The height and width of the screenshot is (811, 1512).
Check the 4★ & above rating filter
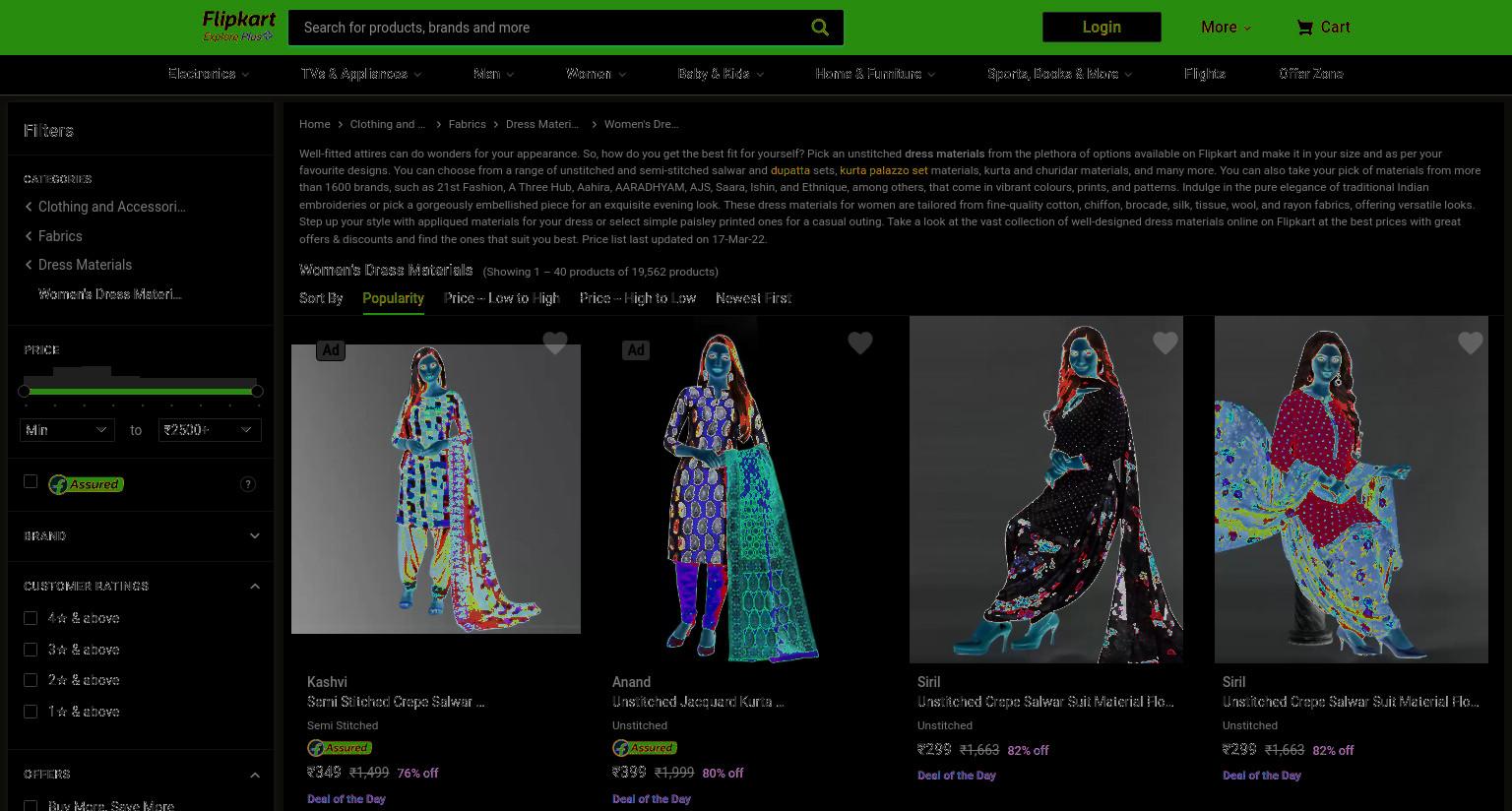[31, 618]
